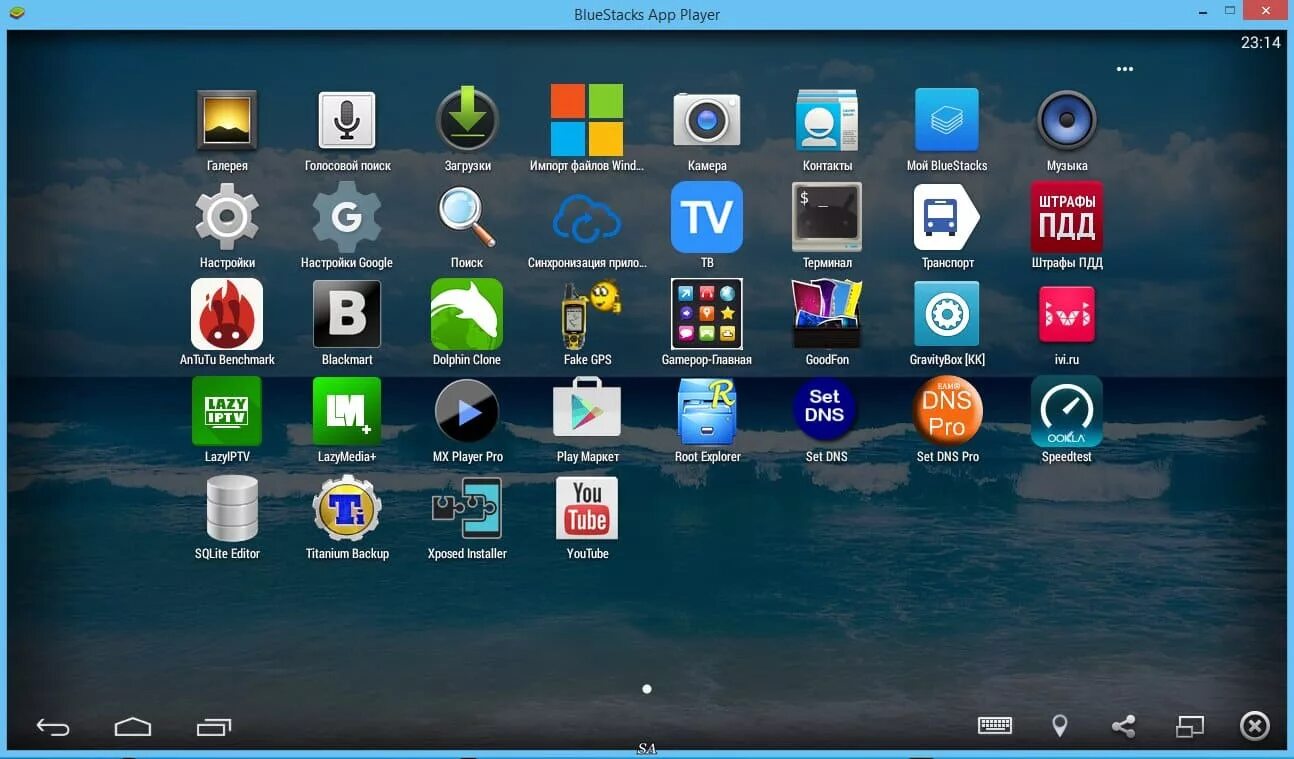This screenshot has width=1294, height=759.
Task: Launch the Транспорт bus app
Action: [947, 216]
